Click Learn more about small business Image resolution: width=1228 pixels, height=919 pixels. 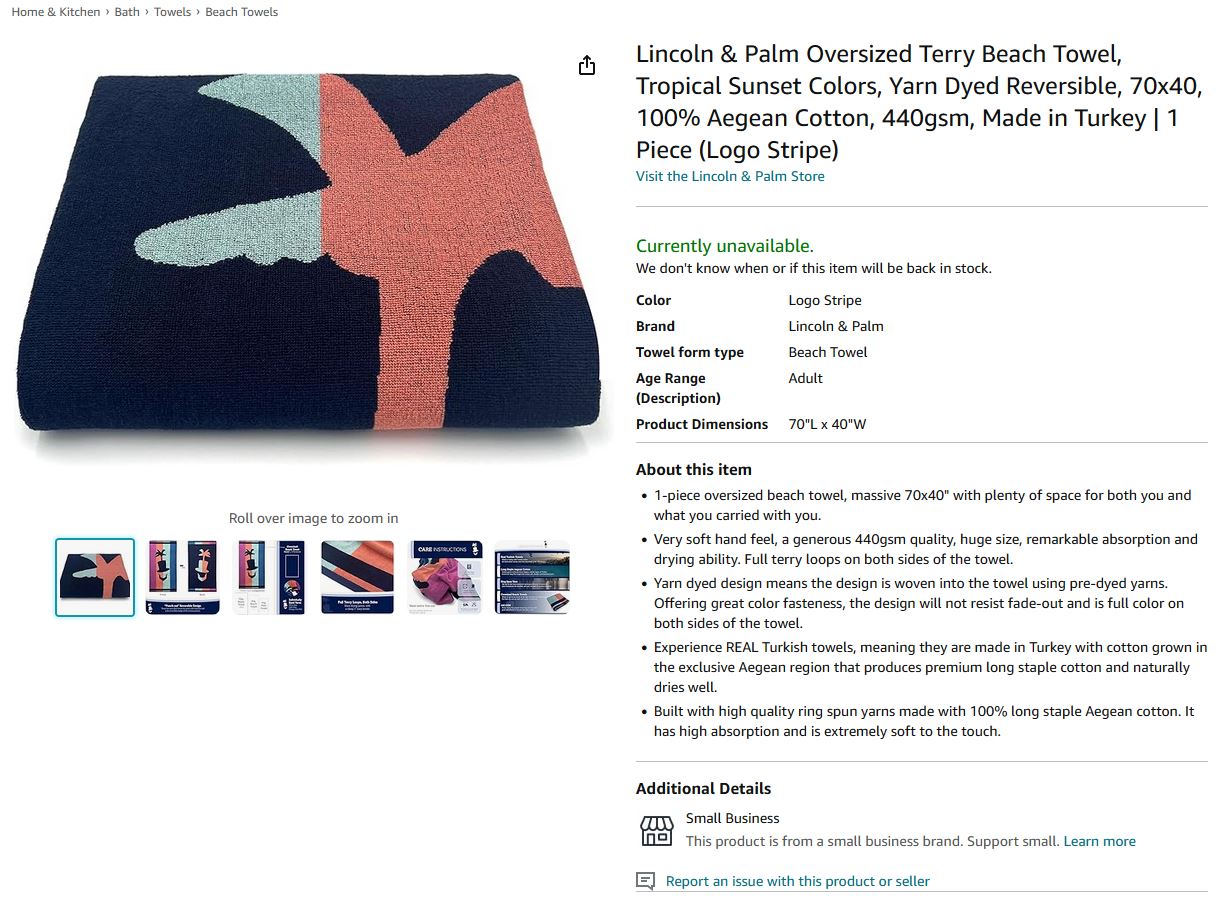(x=1099, y=841)
